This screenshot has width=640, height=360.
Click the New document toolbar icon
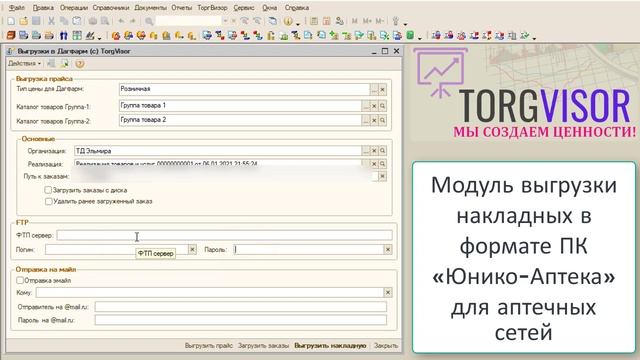coord(11,21)
